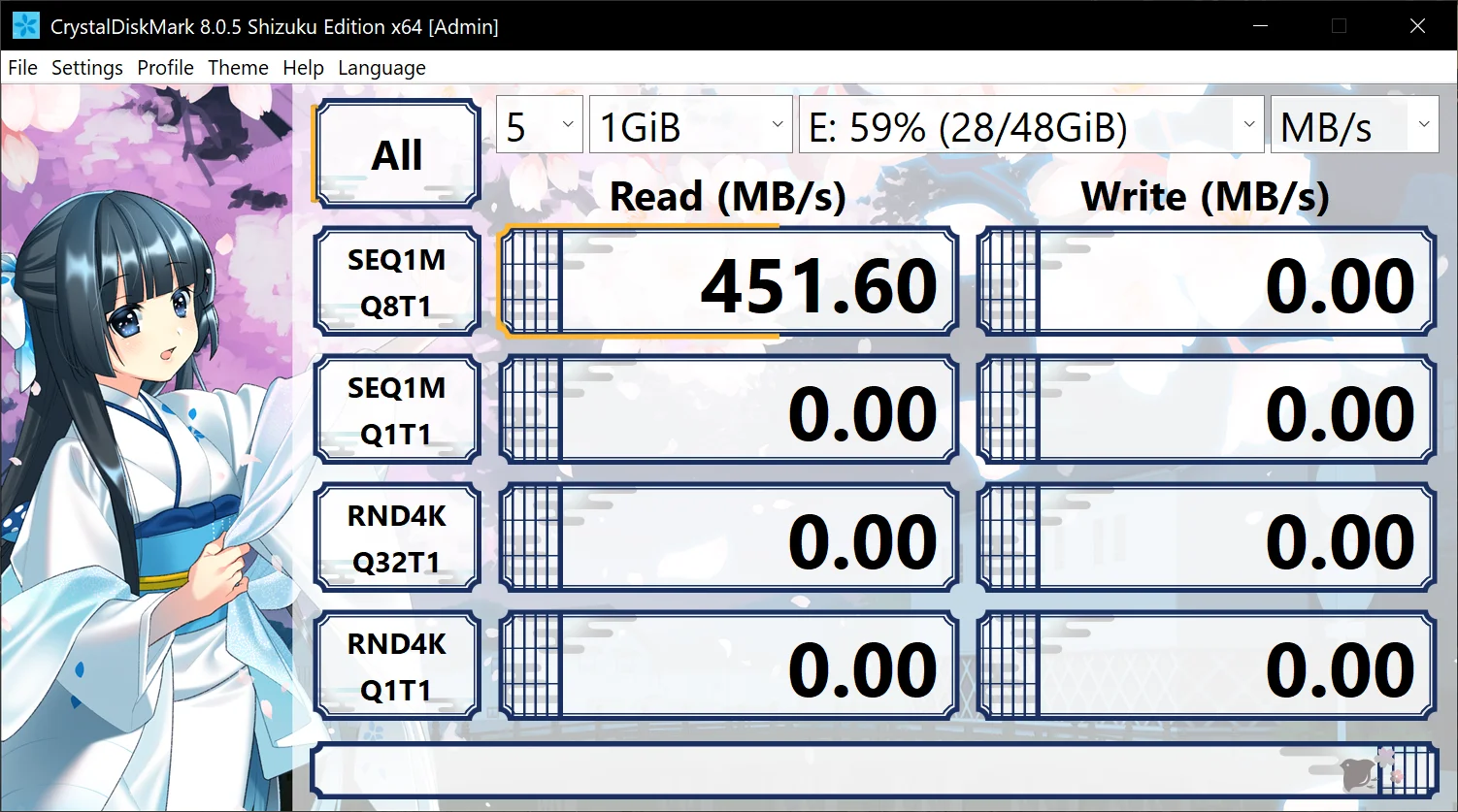Click the SEQ1M Q8T1 write result
The width and height of the screenshot is (1458, 812).
(x=1207, y=282)
